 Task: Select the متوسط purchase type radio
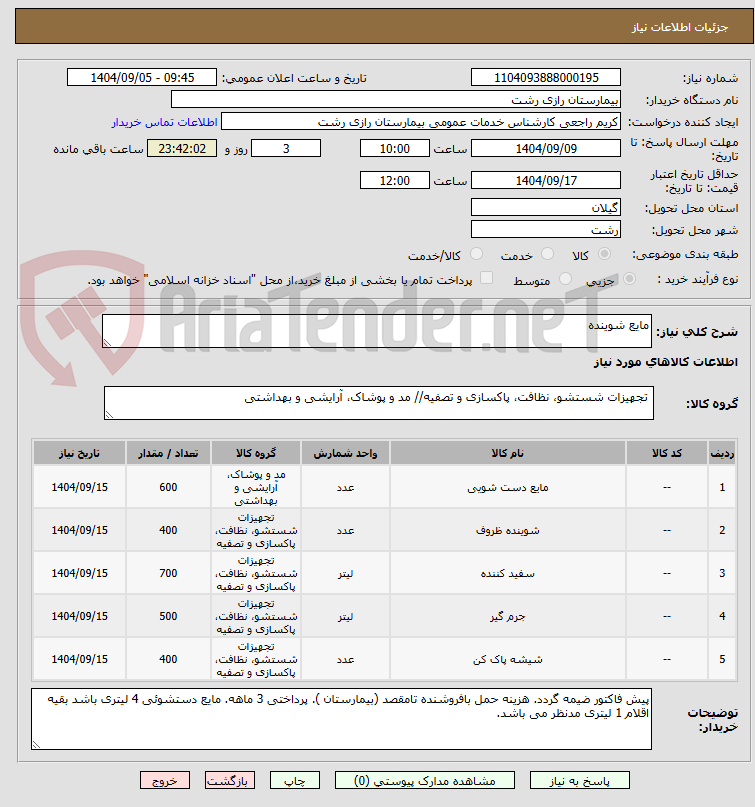565,279
